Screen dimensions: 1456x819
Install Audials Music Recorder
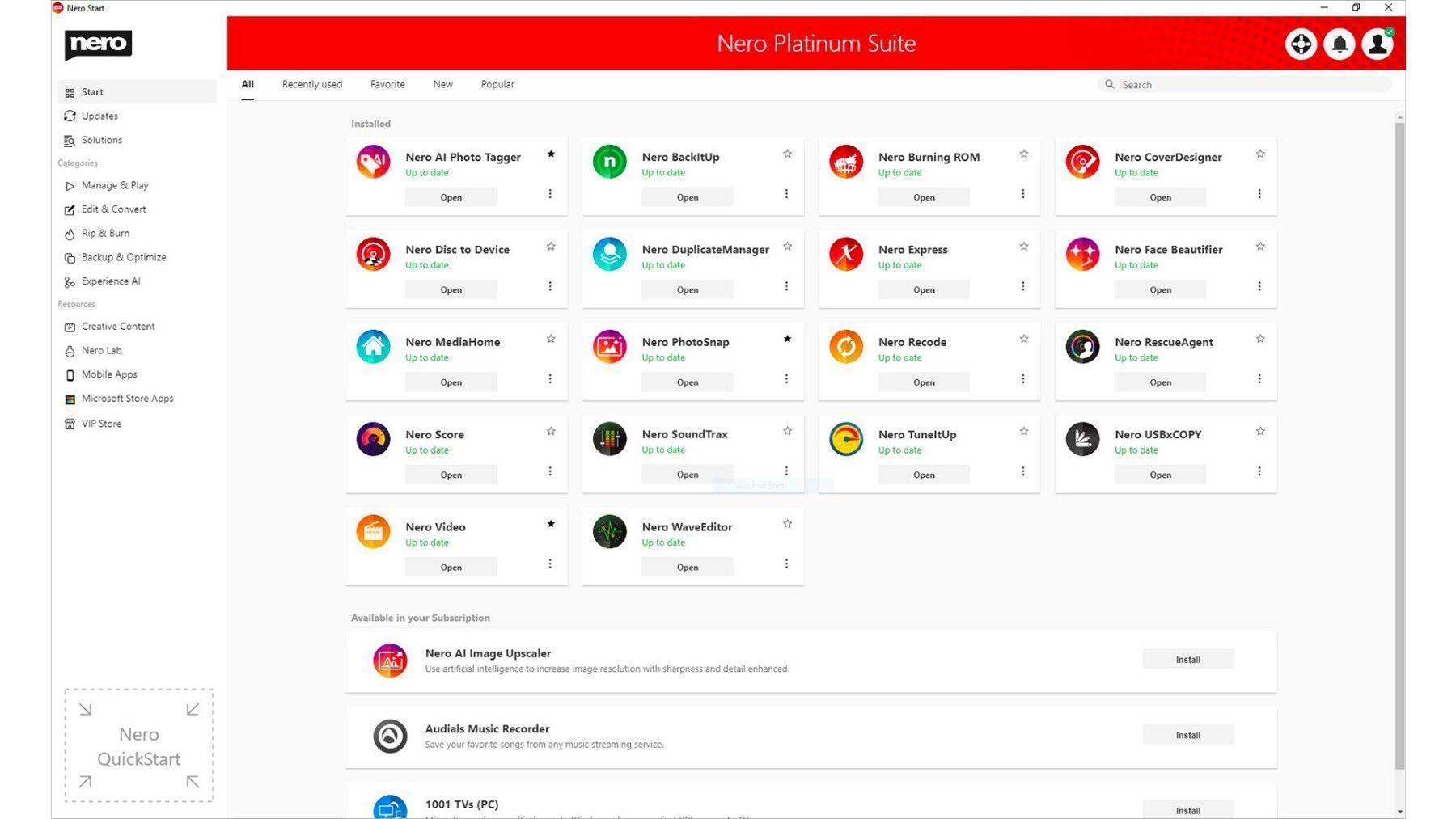point(1188,735)
